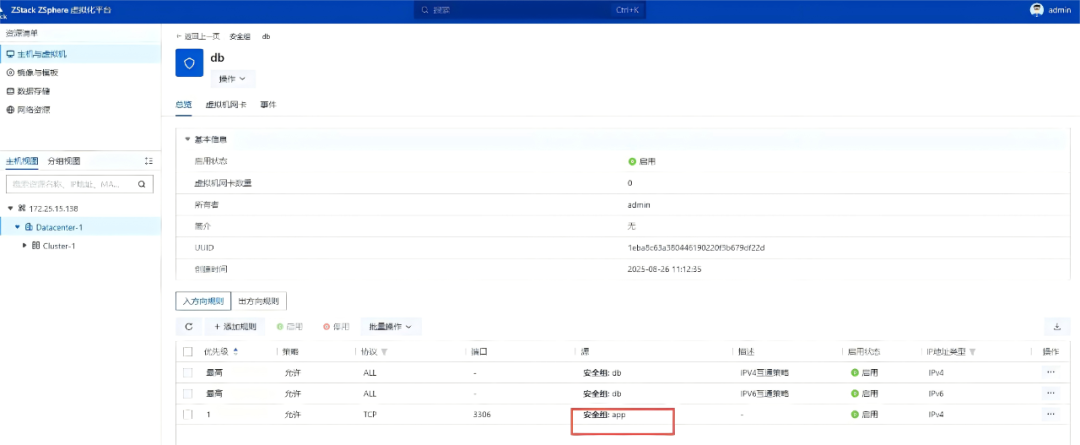
Task: Click the download export icon at table right
Action: coord(1057,327)
